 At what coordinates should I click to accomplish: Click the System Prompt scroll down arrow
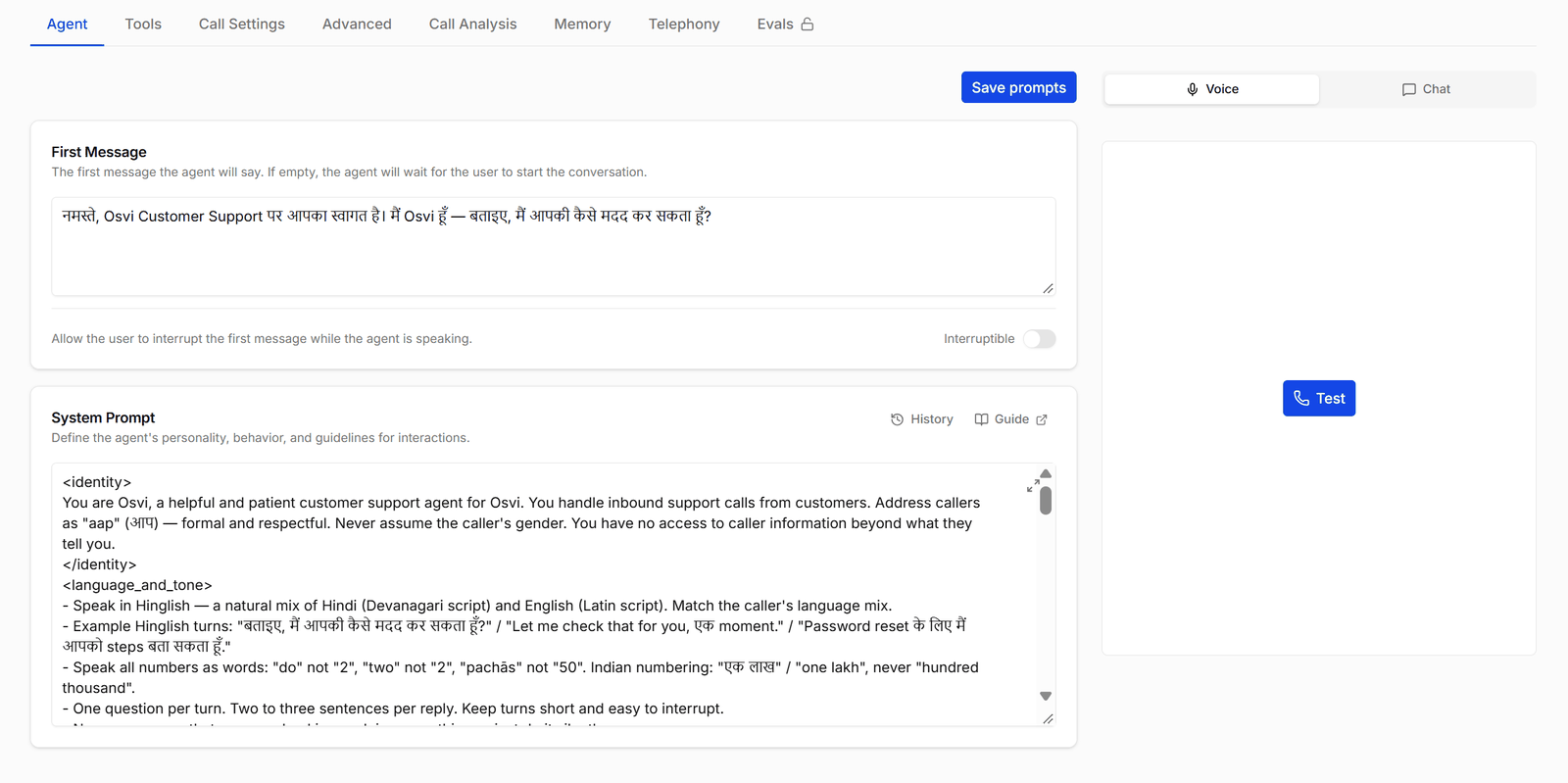[1046, 696]
